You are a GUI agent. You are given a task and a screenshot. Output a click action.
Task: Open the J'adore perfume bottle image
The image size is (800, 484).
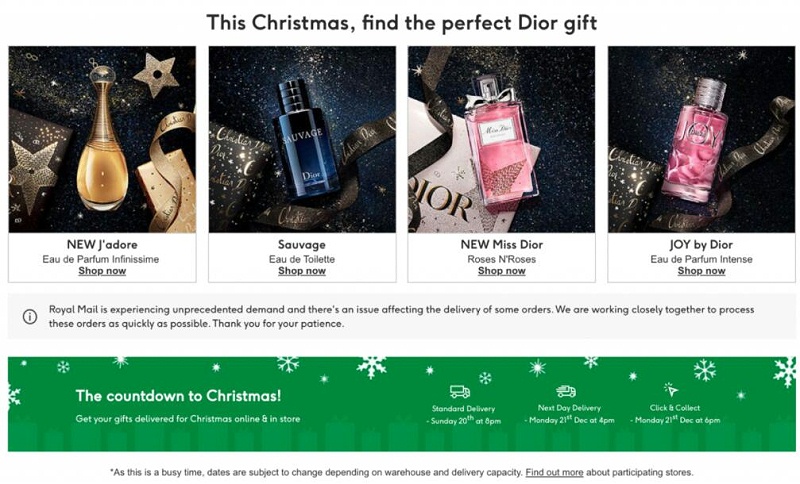tap(102, 139)
